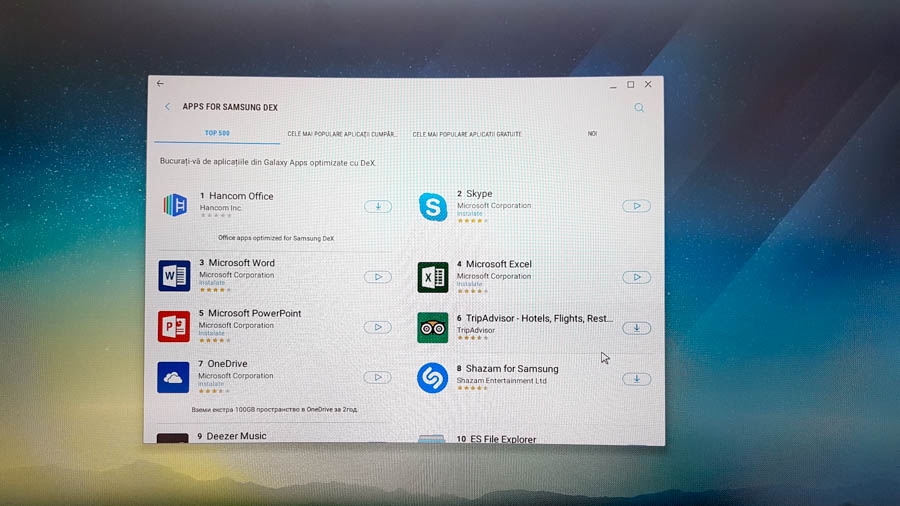Go back using the blue chevron
Viewport: 900px width, 506px height.
tap(167, 107)
